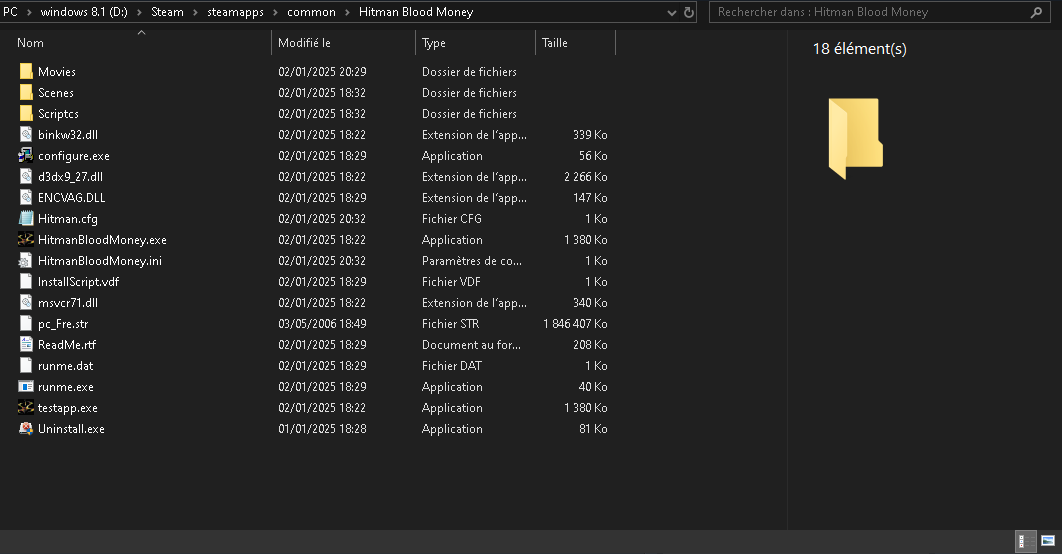Image resolution: width=1062 pixels, height=554 pixels.
Task: Select the ReadMe.rtf document icon
Action: pyautogui.click(x=26, y=345)
